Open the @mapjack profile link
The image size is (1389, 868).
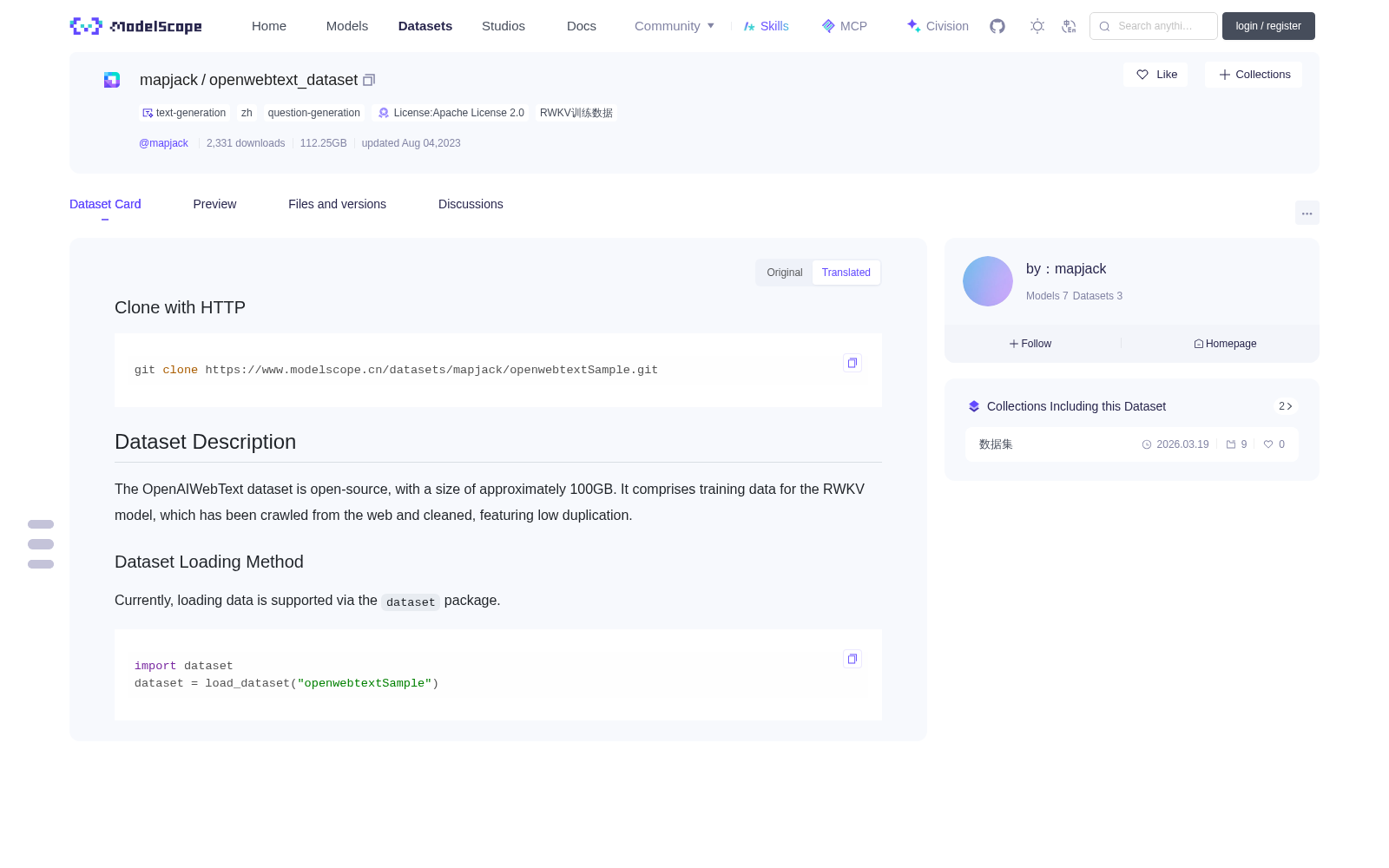coord(163,143)
